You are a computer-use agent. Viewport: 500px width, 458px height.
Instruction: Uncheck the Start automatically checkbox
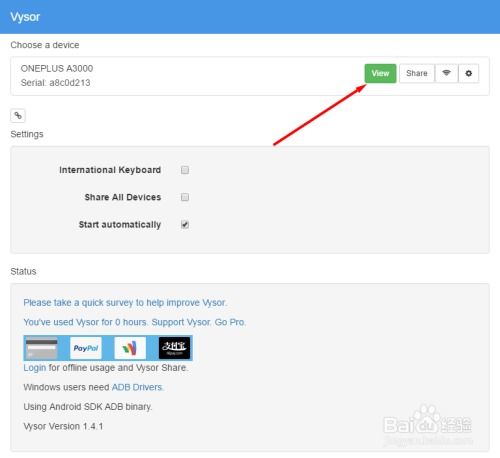click(x=185, y=225)
